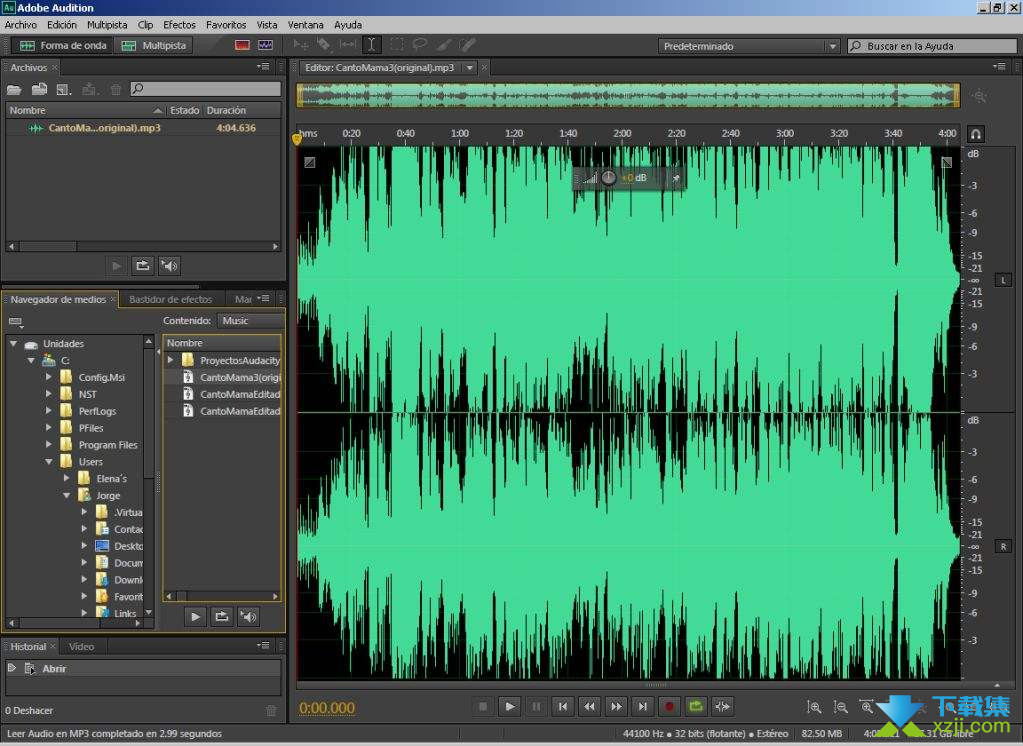This screenshot has width=1023, height=746.
Task: Click Import File icon in Archivos panel
Action: coord(39,89)
